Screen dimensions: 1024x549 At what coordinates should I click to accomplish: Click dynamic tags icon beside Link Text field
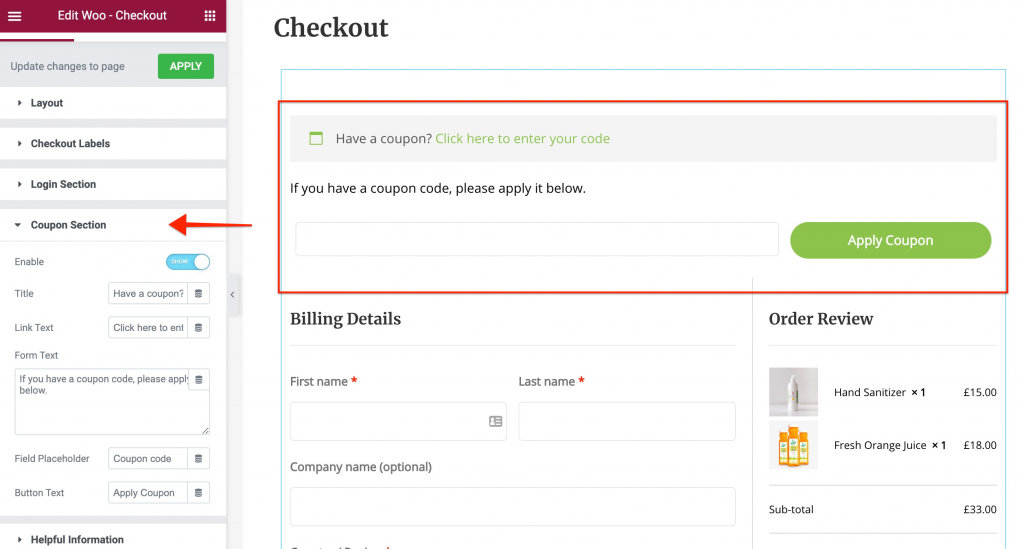click(x=199, y=328)
